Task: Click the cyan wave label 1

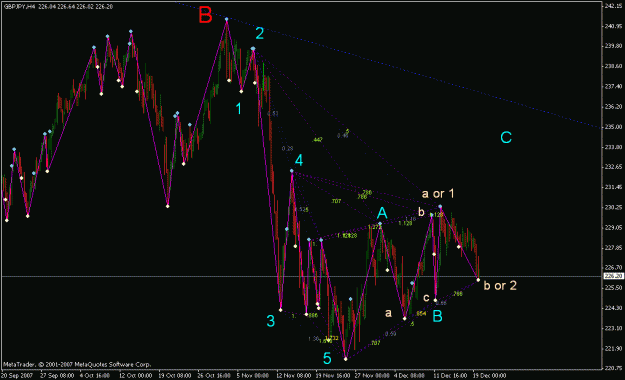Action: pyautogui.click(x=239, y=108)
